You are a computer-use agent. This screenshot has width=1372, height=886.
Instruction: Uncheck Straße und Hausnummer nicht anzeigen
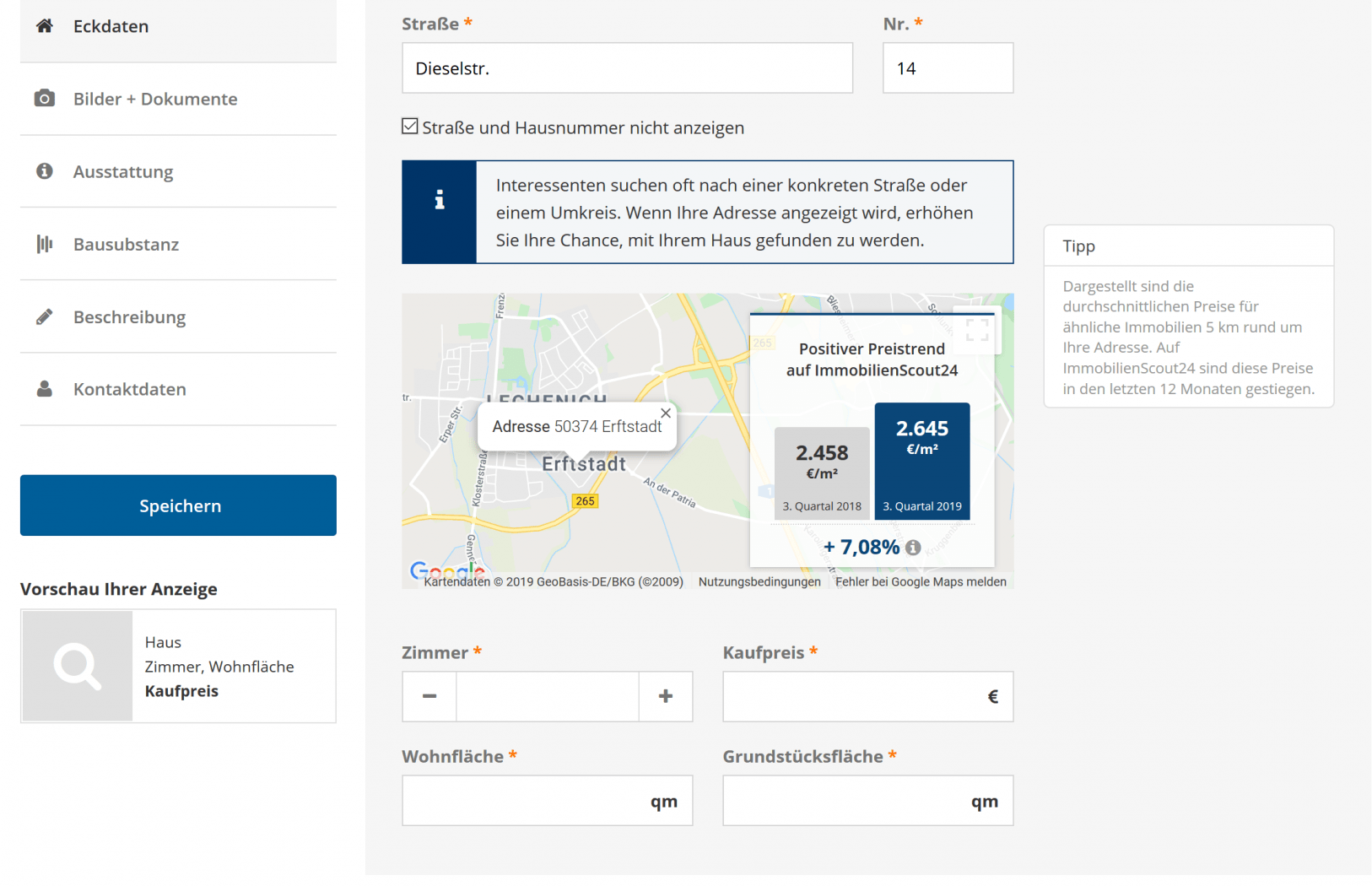click(410, 127)
